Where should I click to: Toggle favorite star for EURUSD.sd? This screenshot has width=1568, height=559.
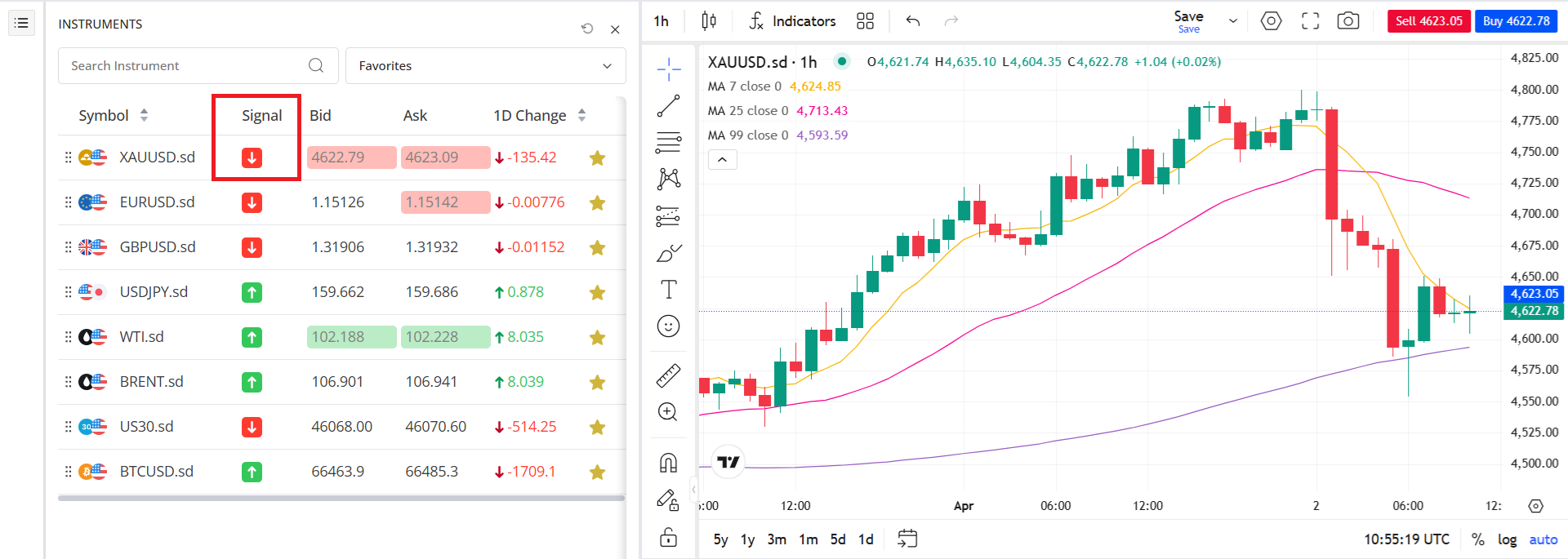coord(598,202)
